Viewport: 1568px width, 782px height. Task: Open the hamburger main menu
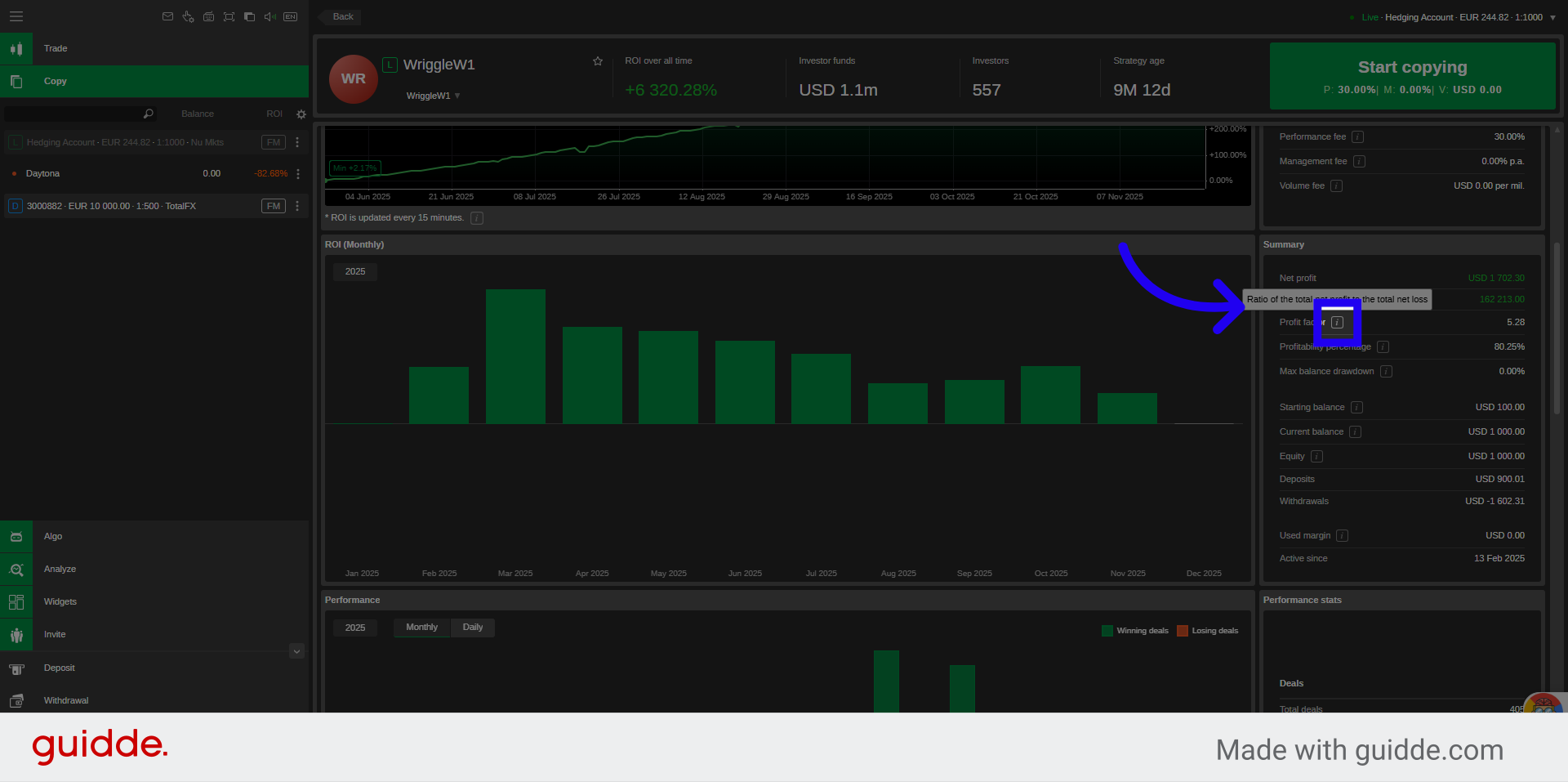coord(16,16)
